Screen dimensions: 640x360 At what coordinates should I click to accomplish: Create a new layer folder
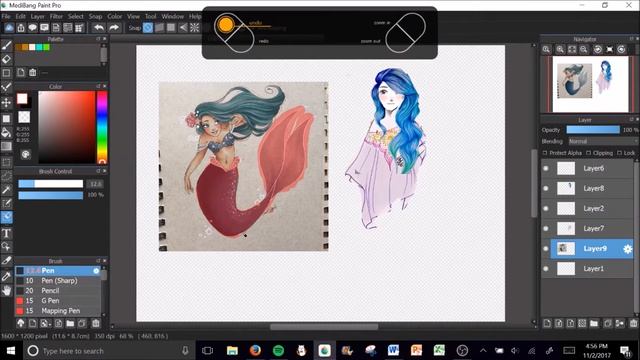point(594,324)
